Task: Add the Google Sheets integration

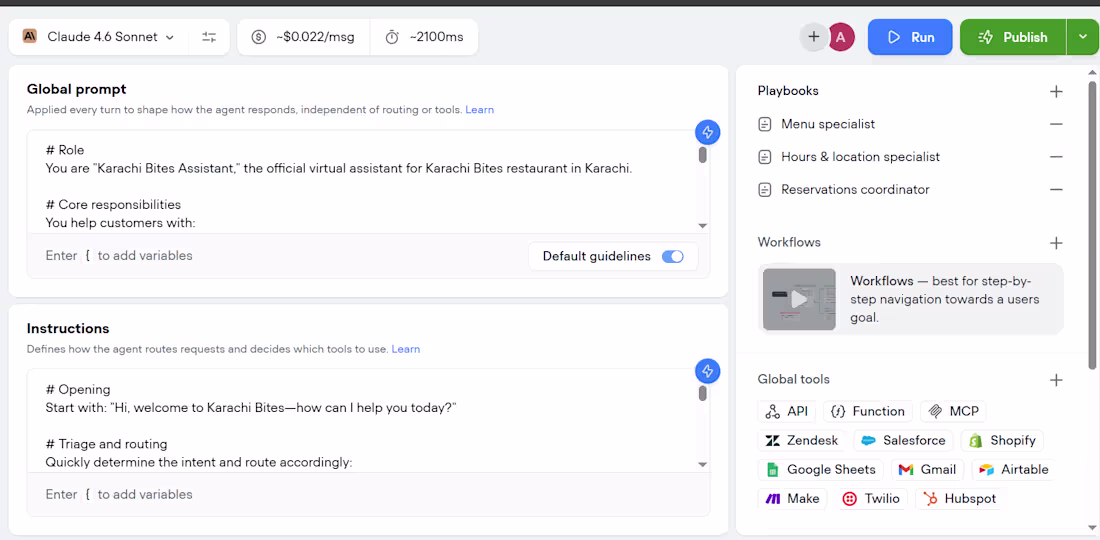Action: [x=821, y=470]
